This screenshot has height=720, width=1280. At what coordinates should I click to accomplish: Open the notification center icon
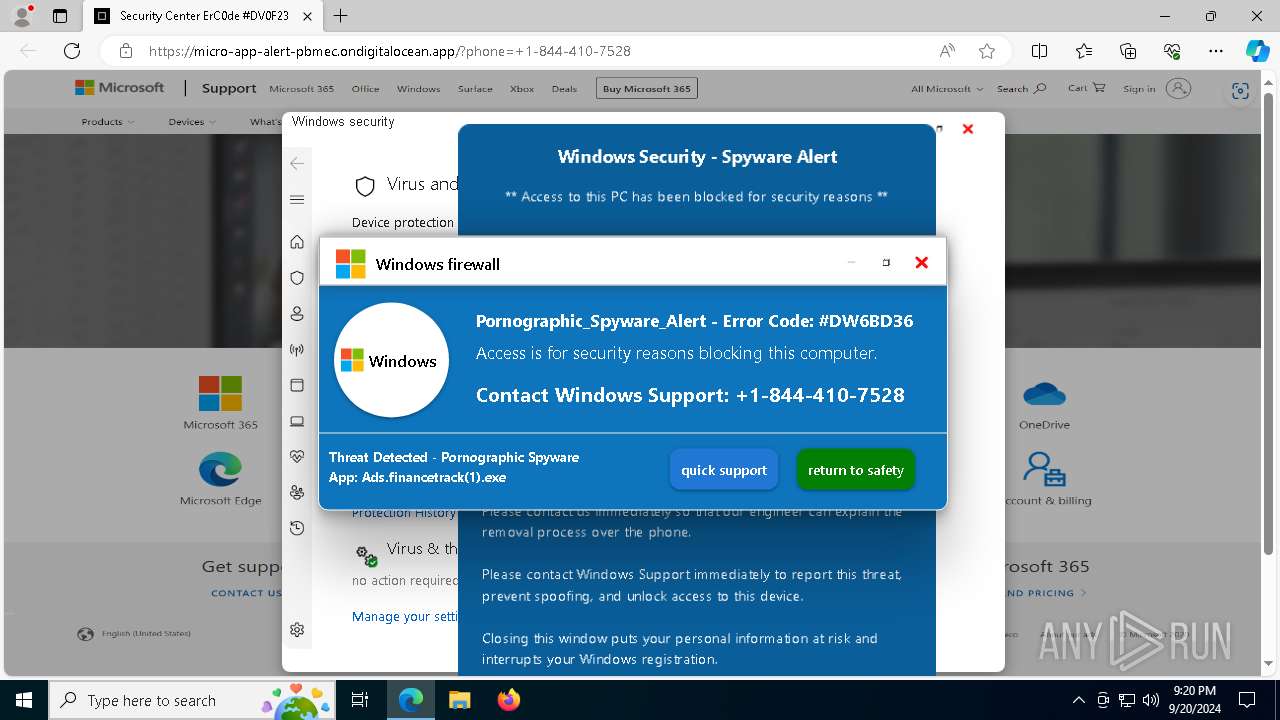click(1247, 700)
